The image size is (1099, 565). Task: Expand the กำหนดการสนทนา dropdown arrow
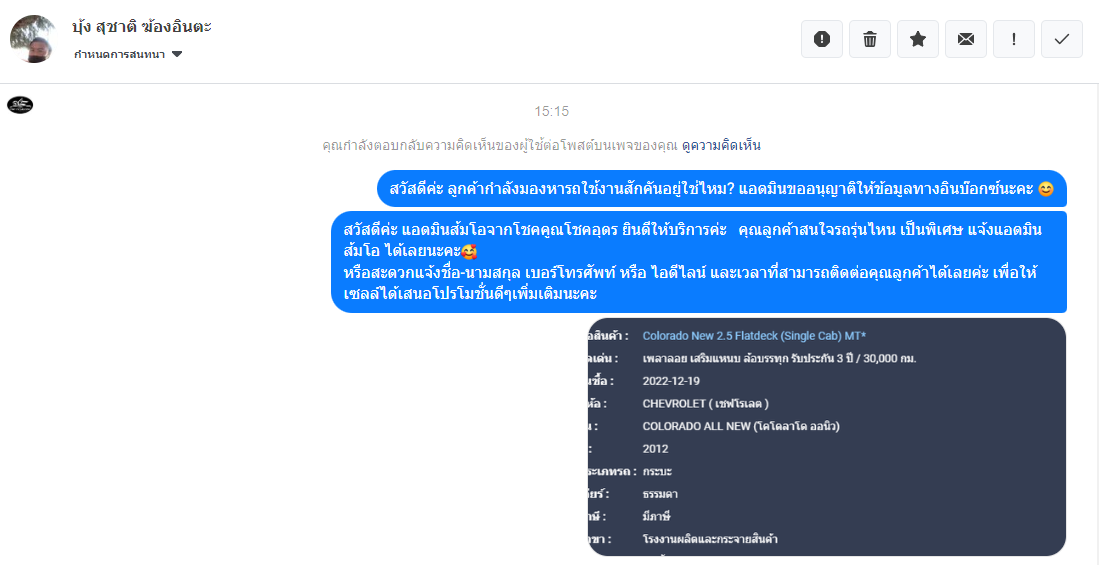177,54
